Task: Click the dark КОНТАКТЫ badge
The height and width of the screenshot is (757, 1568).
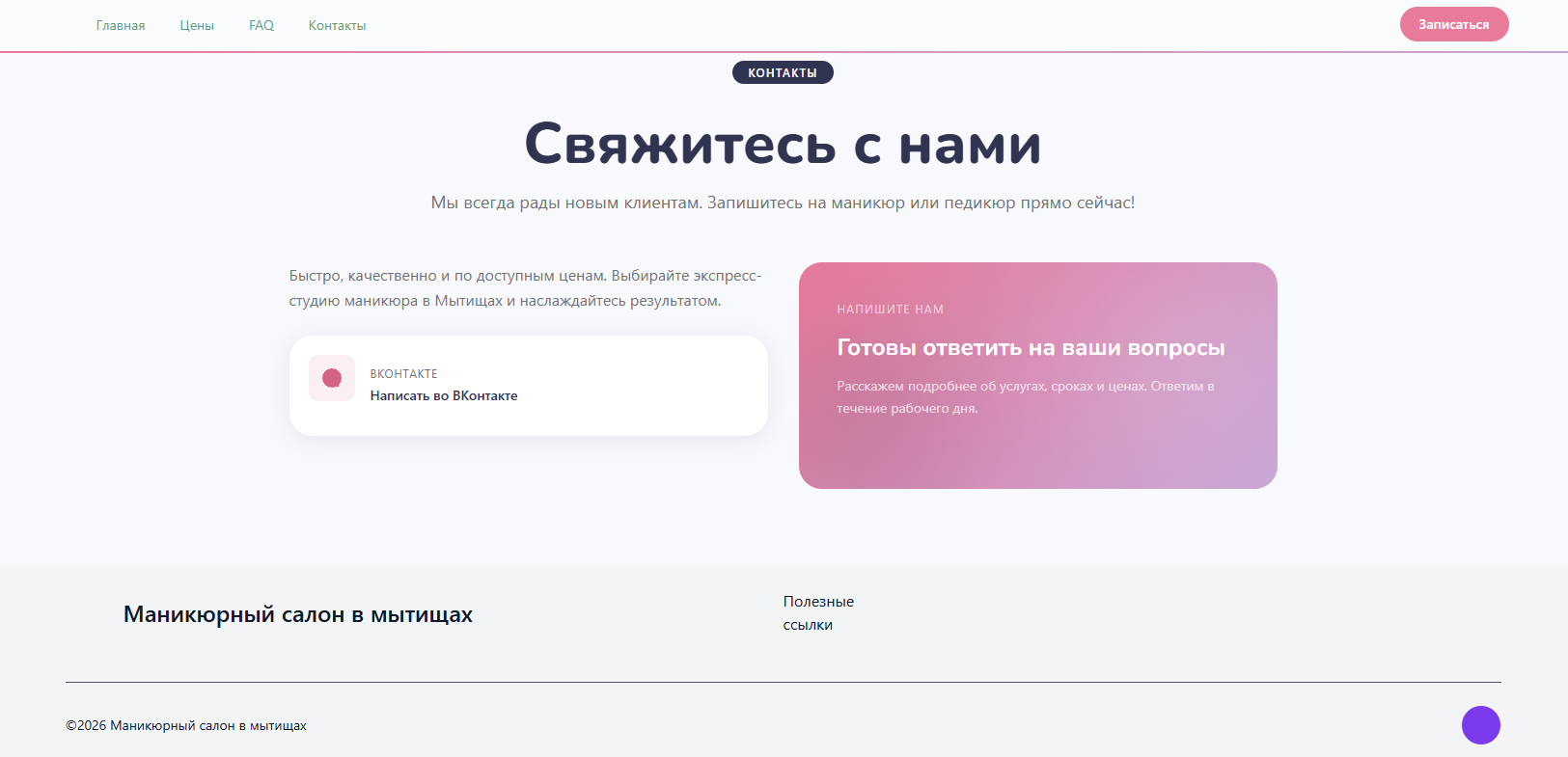Action: 783,72
